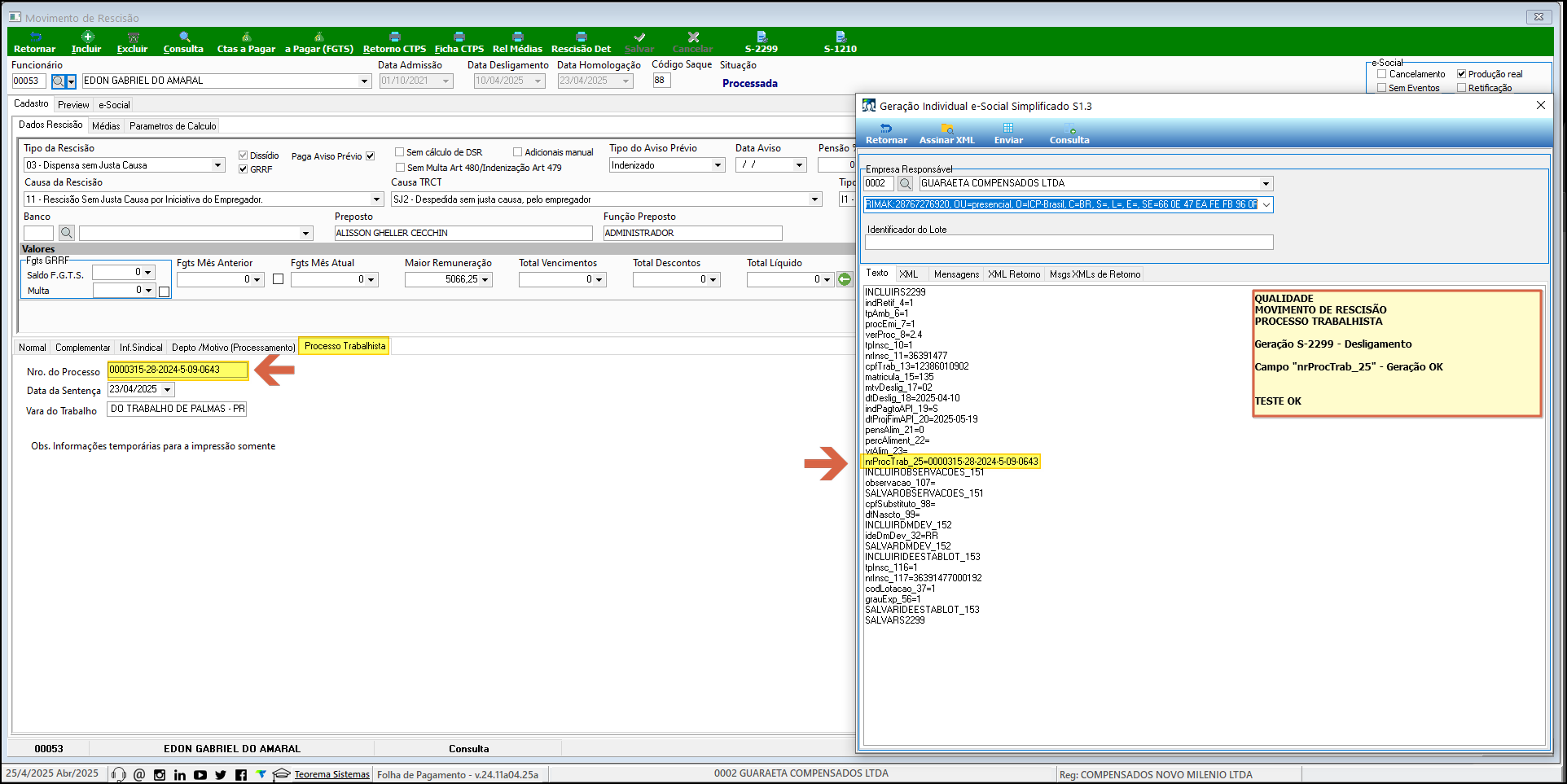Toggle Produção real checkbox
Viewport: 1567px width, 784px height.
pyautogui.click(x=1461, y=74)
